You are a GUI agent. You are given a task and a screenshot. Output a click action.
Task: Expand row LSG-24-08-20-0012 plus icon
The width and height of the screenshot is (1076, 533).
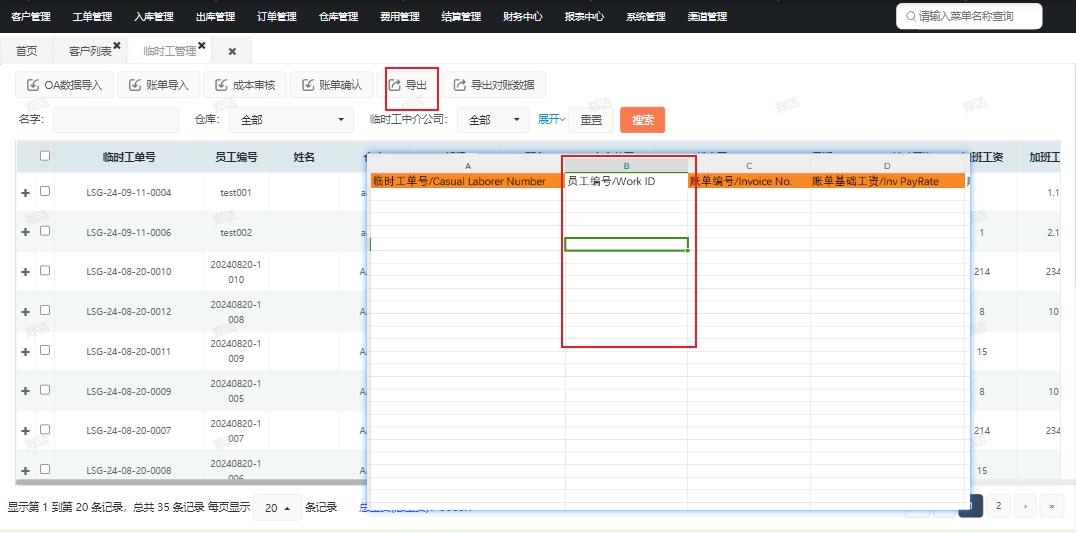[x=25, y=311]
